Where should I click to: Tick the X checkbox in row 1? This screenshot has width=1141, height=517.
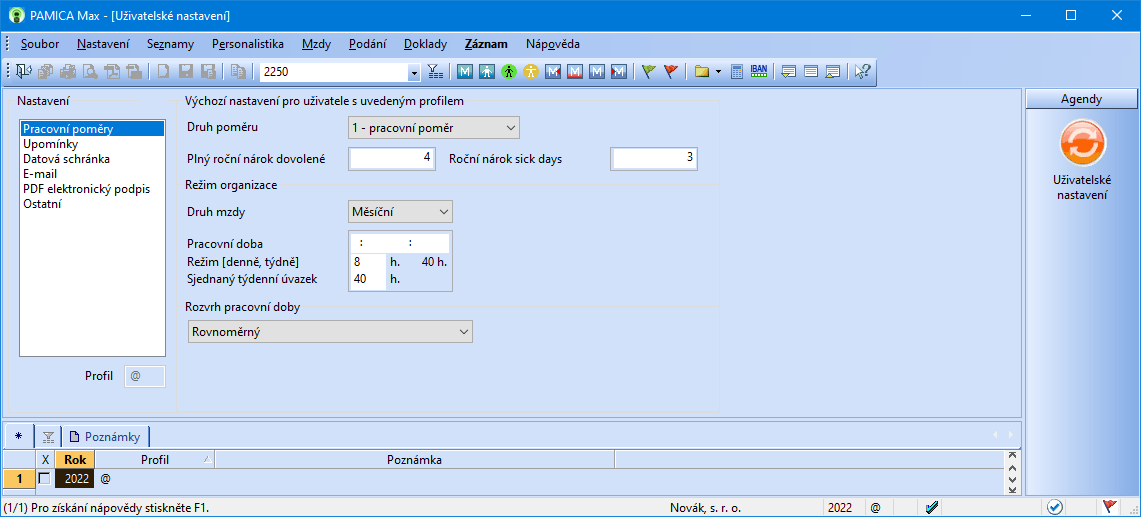44,479
